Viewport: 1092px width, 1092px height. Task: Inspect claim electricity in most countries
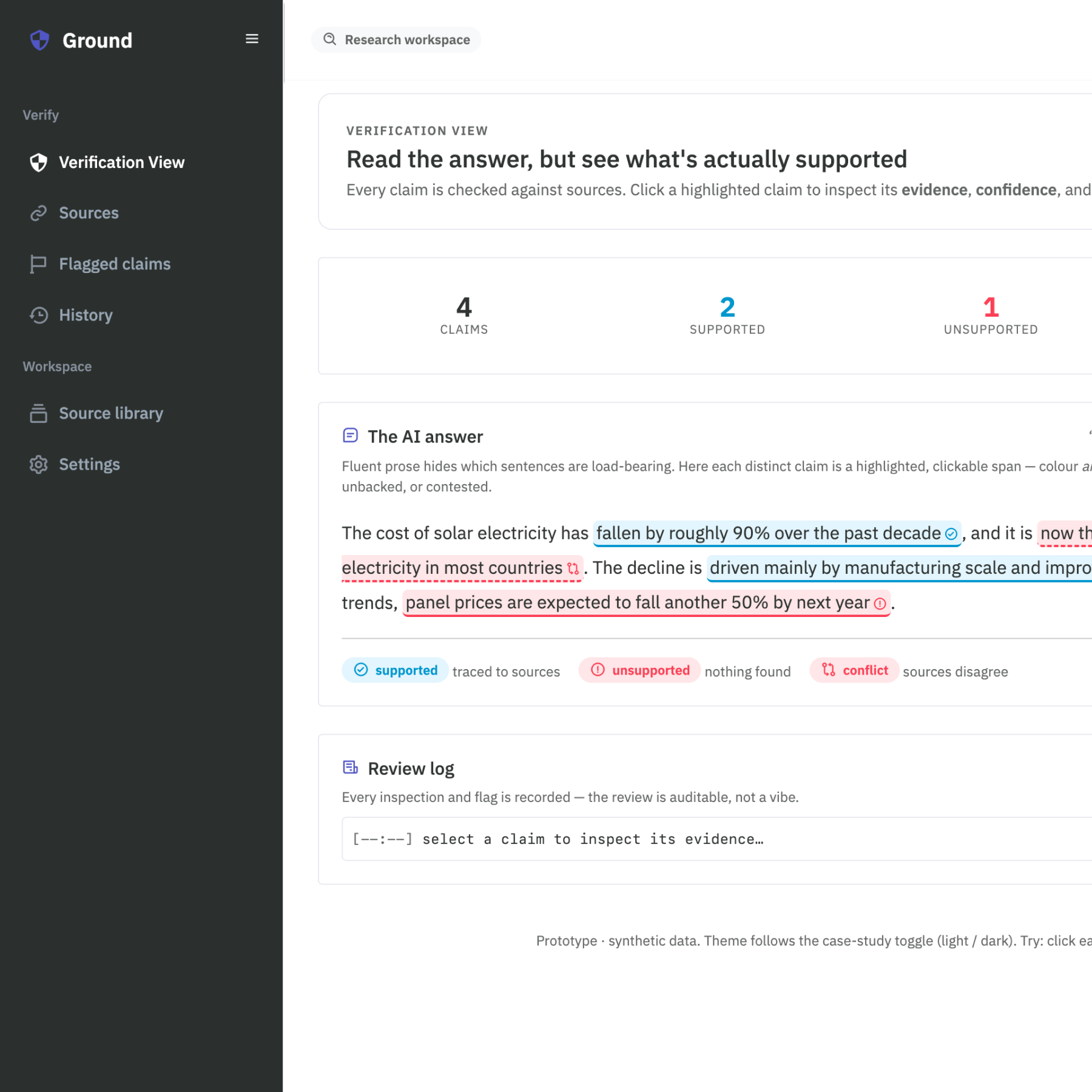pos(462,568)
